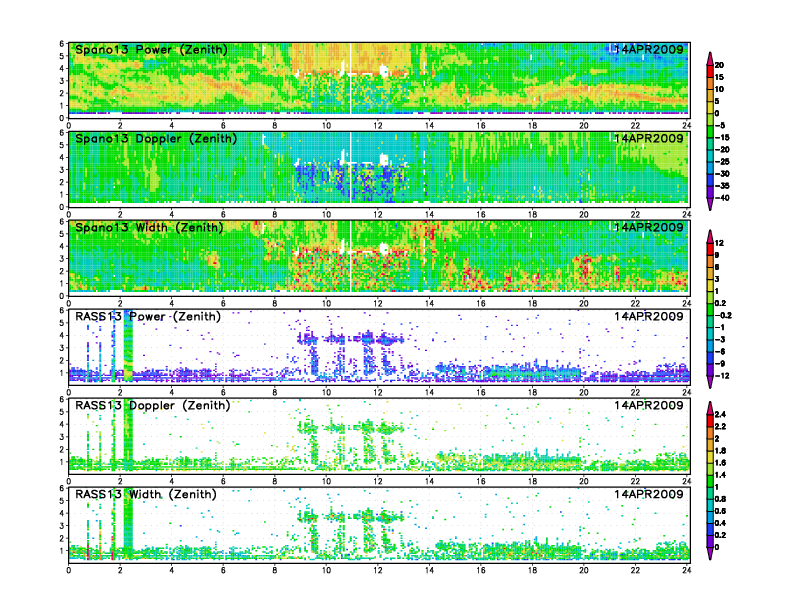The image size is (792, 612).
Task: Click the 'Spano13 Width (Zenith)' panel title
Action: (x=150, y=228)
